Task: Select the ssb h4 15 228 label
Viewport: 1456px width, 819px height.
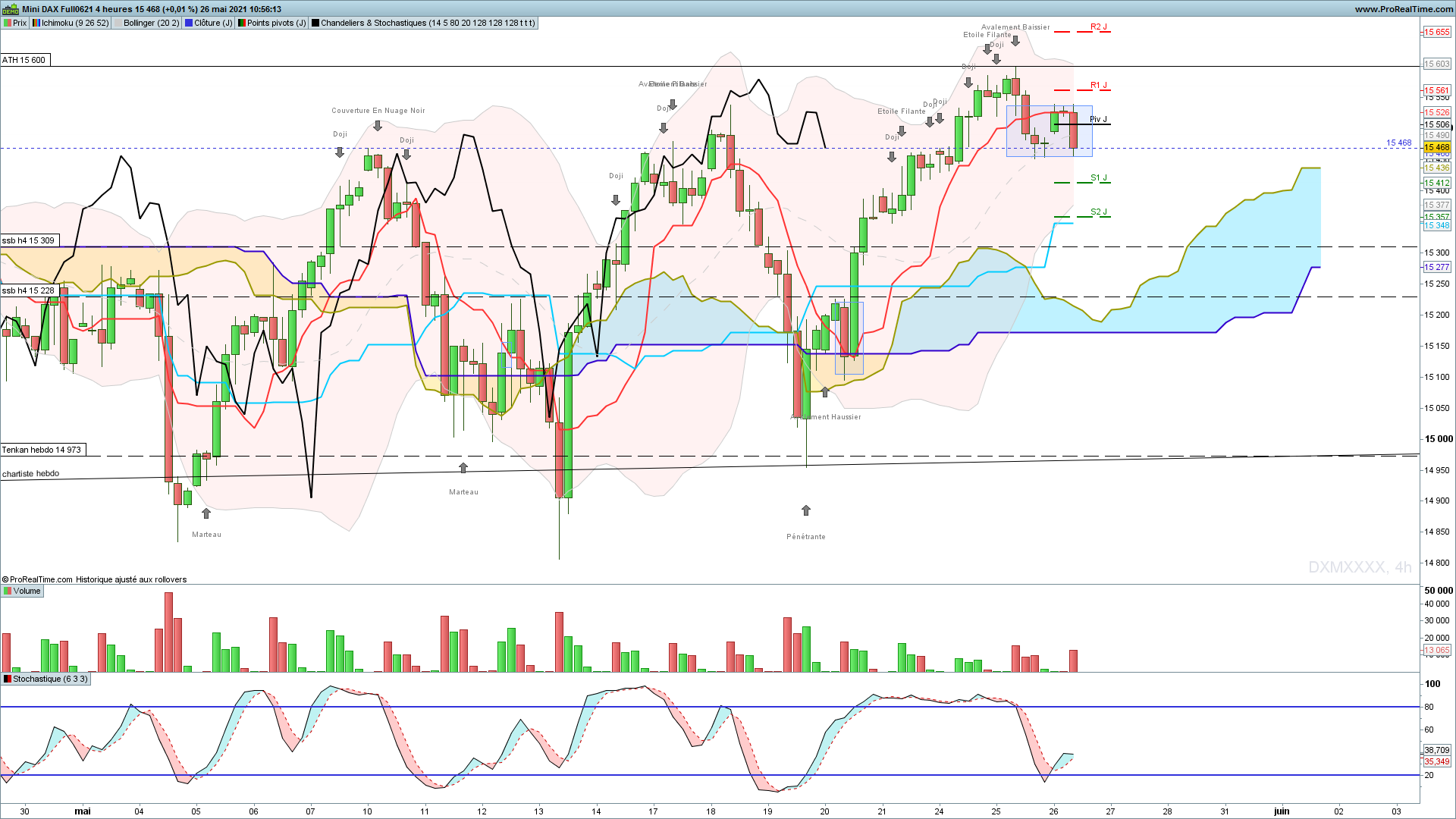Action: [30, 290]
